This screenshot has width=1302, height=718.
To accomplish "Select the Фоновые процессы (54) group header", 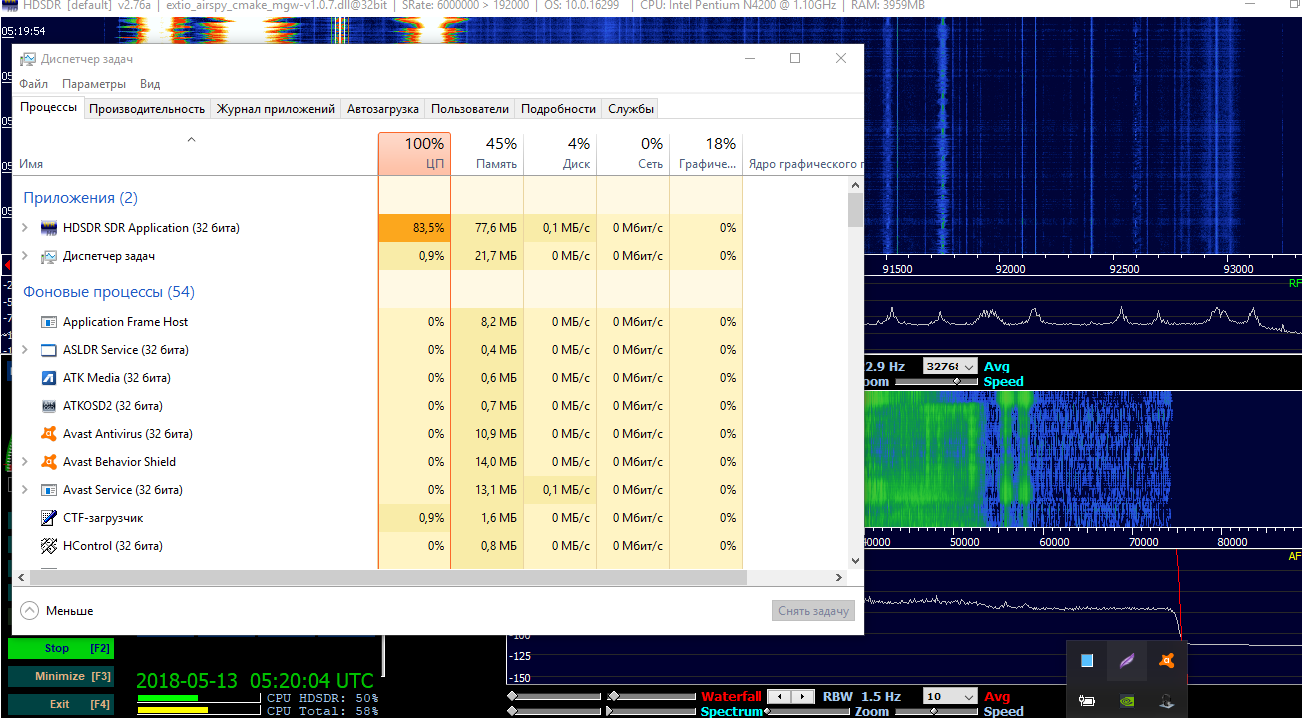I will point(109,292).
